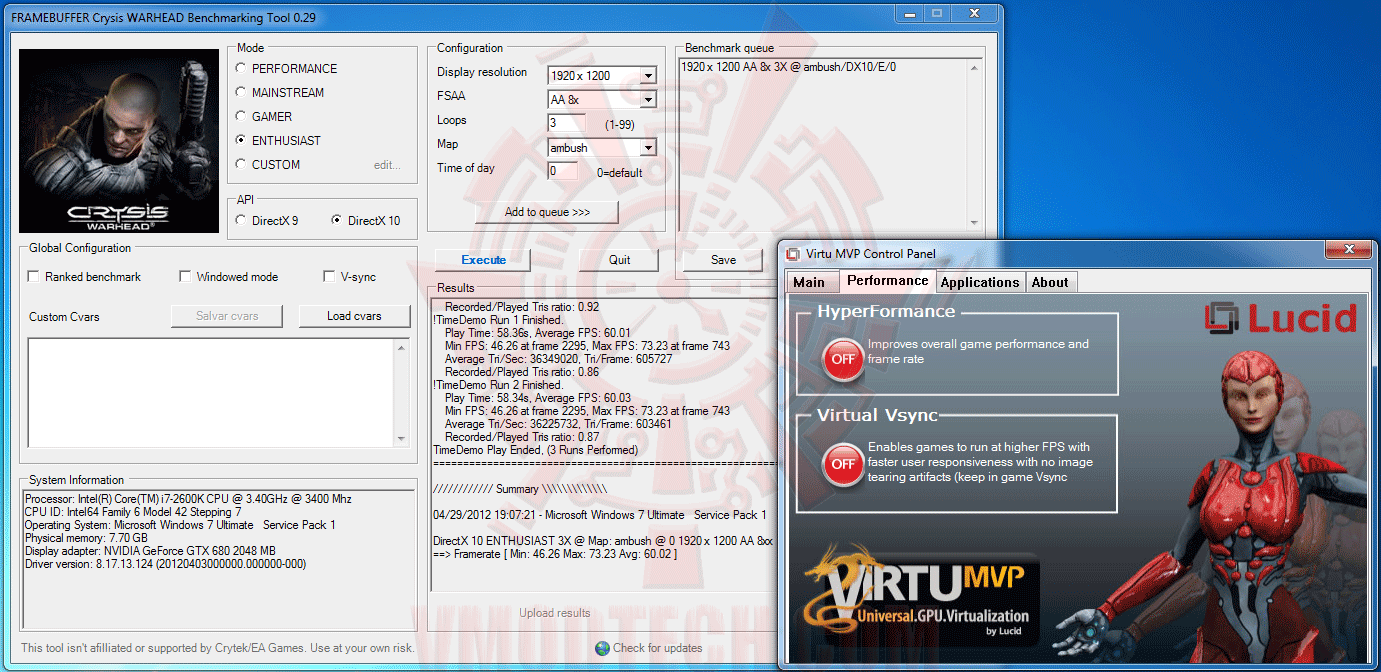The width and height of the screenshot is (1381, 672).
Task: Click the Loops input field
Action: [567, 123]
